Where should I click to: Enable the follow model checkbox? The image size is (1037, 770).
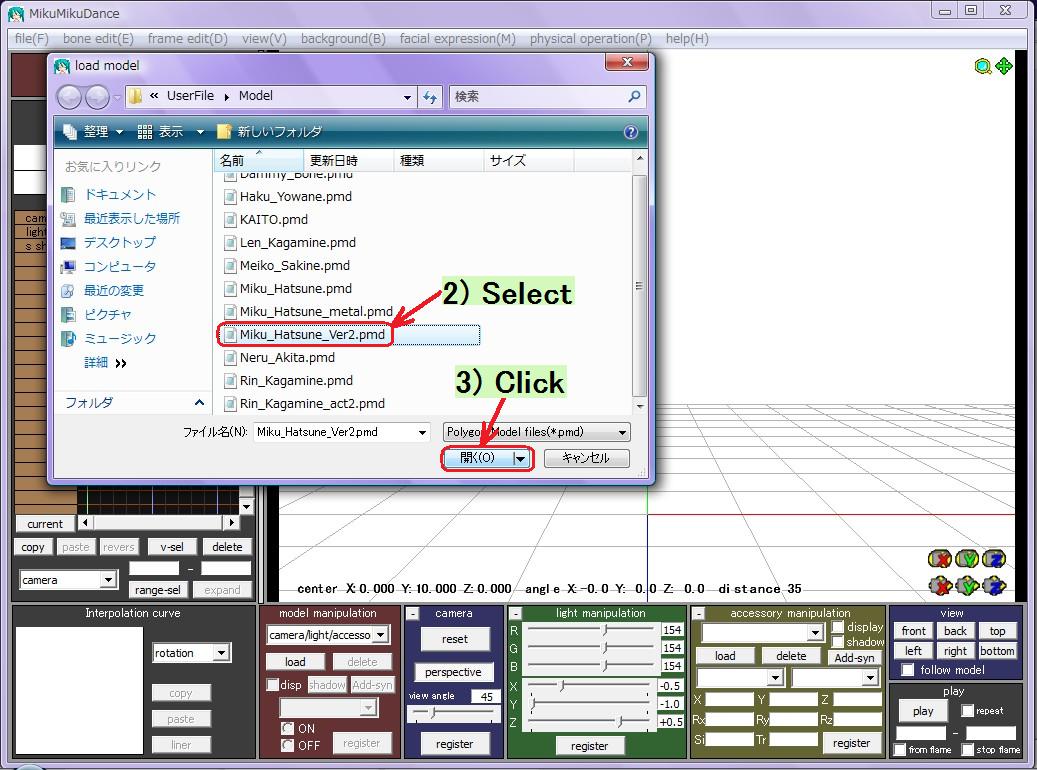[909, 670]
